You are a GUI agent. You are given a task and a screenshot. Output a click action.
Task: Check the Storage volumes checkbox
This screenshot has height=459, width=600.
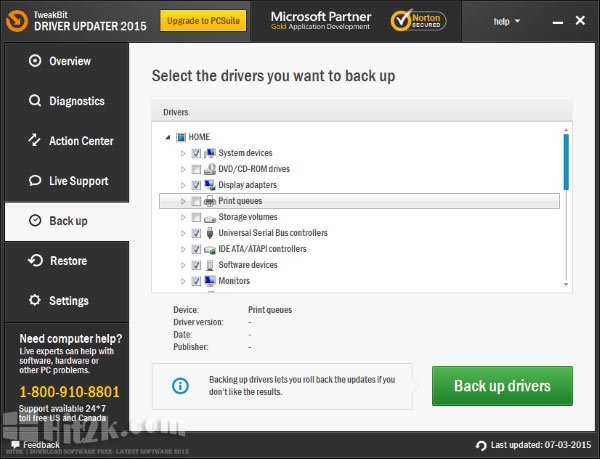click(x=196, y=217)
